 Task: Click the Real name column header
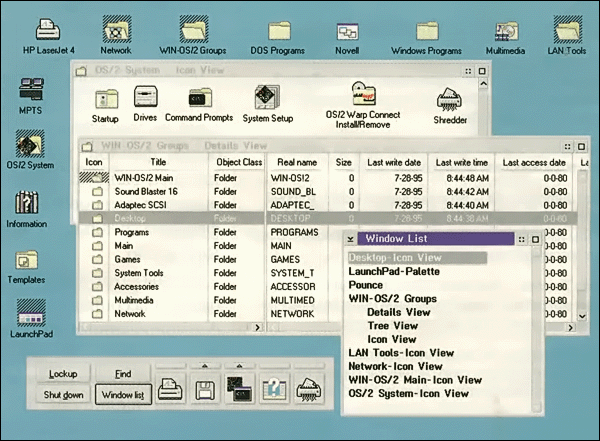(297, 162)
